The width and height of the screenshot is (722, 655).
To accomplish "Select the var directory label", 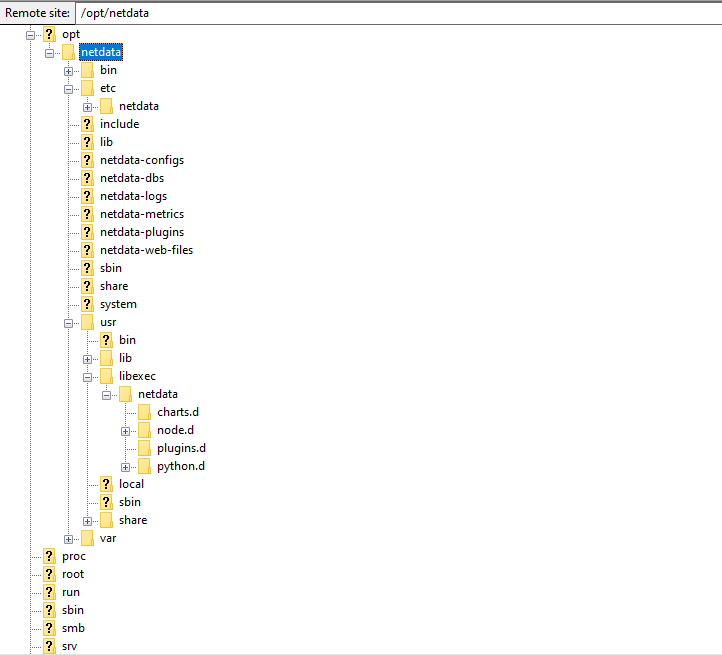I will (x=108, y=538).
